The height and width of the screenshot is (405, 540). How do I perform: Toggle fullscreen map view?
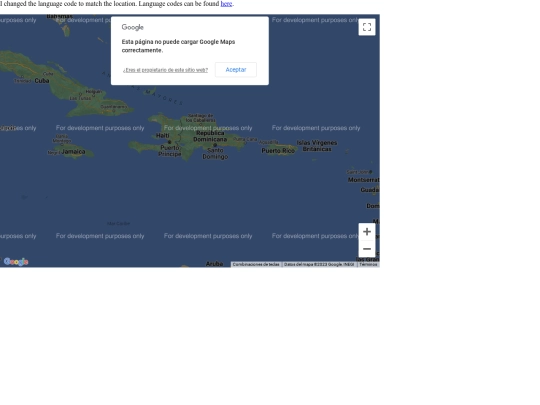pyautogui.click(x=367, y=27)
